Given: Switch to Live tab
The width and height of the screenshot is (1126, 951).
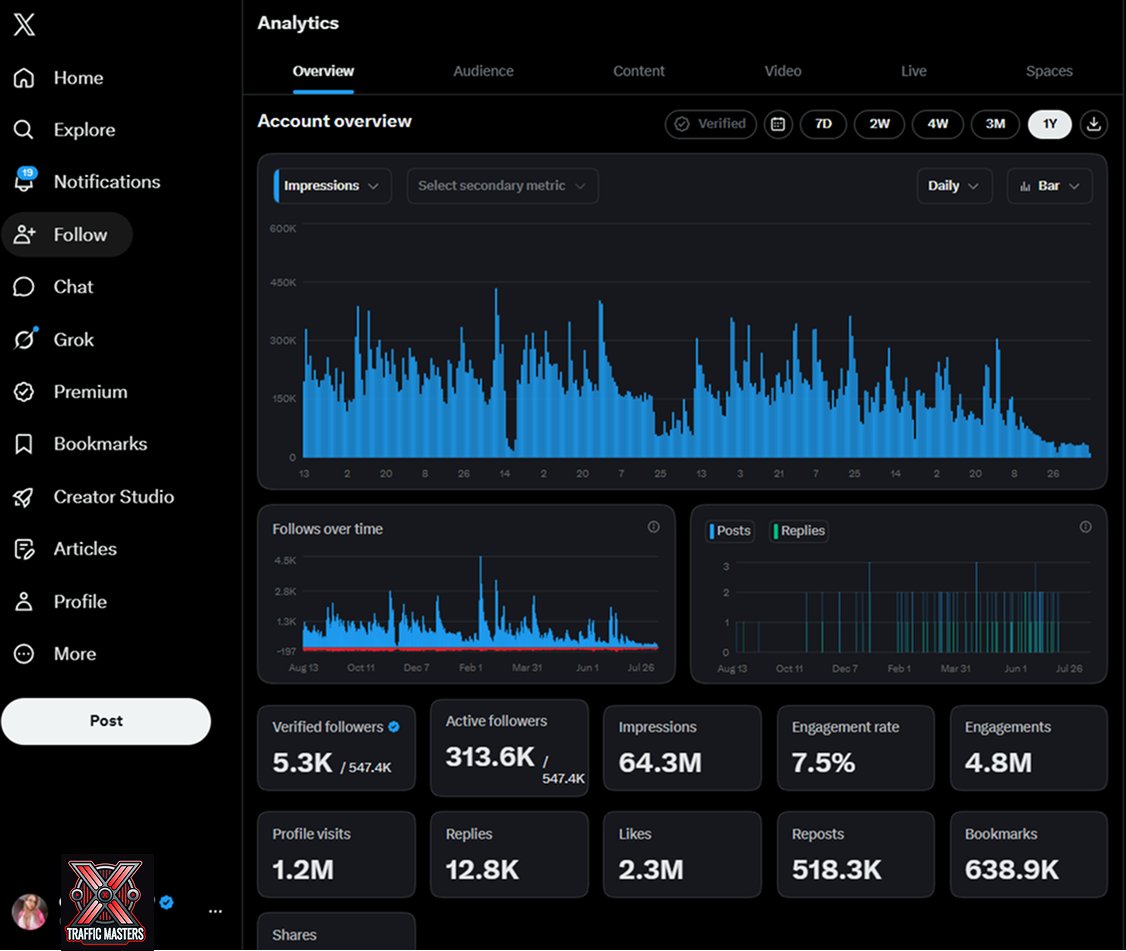Looking at the screenshot, I should tap(913, 71).
